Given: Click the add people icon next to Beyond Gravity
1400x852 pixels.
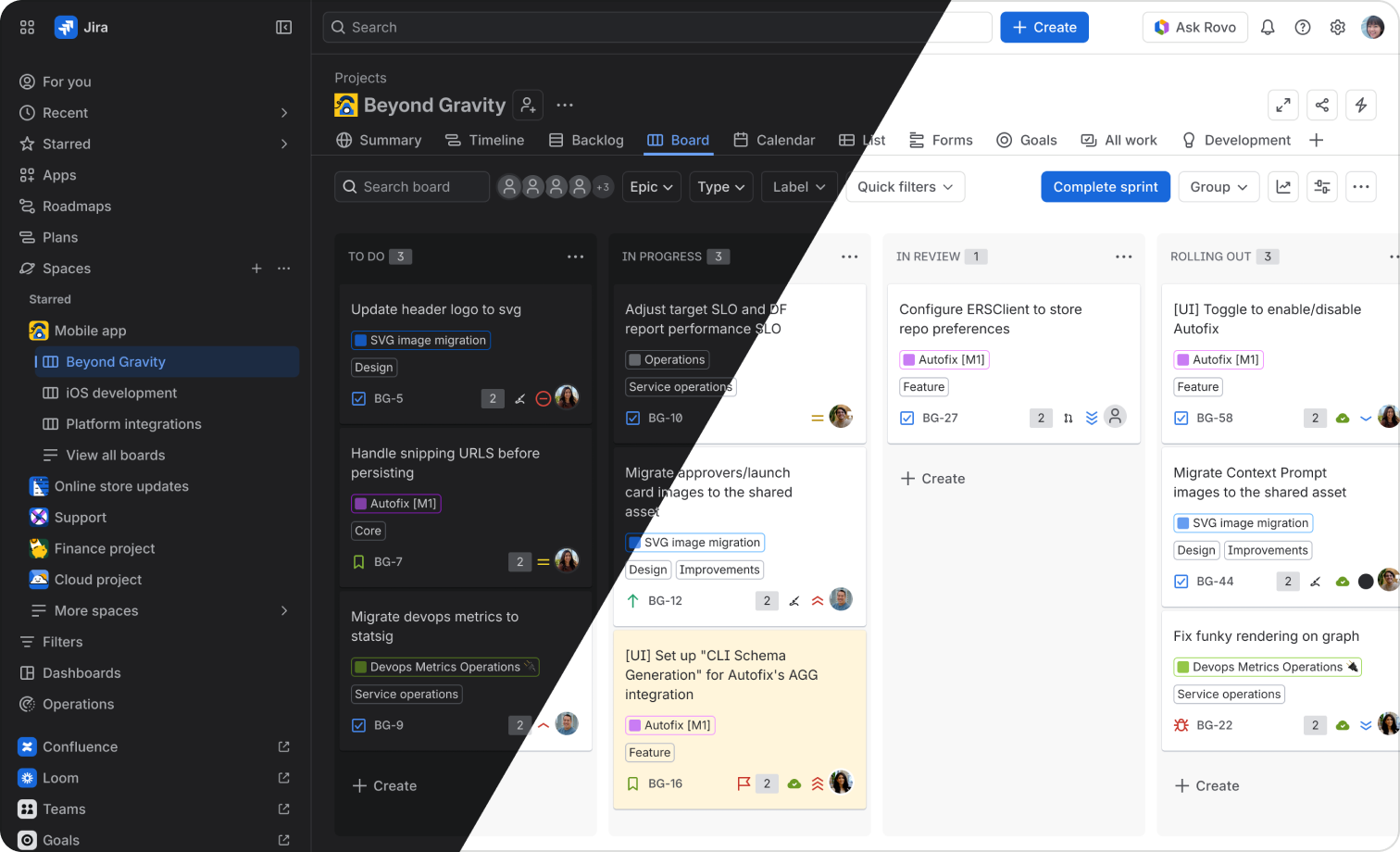Looking at the screenshot, I should 529,106.
